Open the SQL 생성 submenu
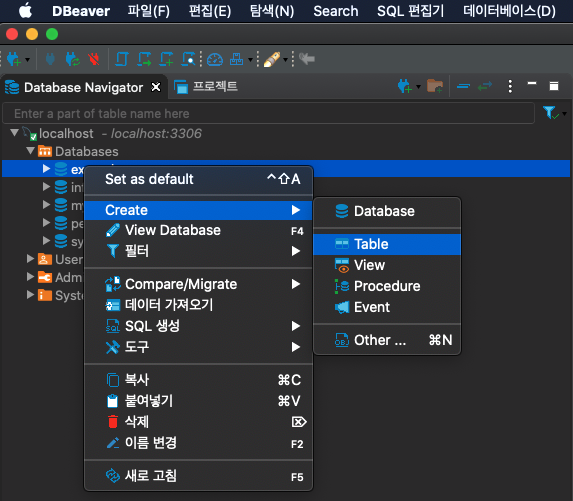This screenshot has width=573, height=501. 198,326
